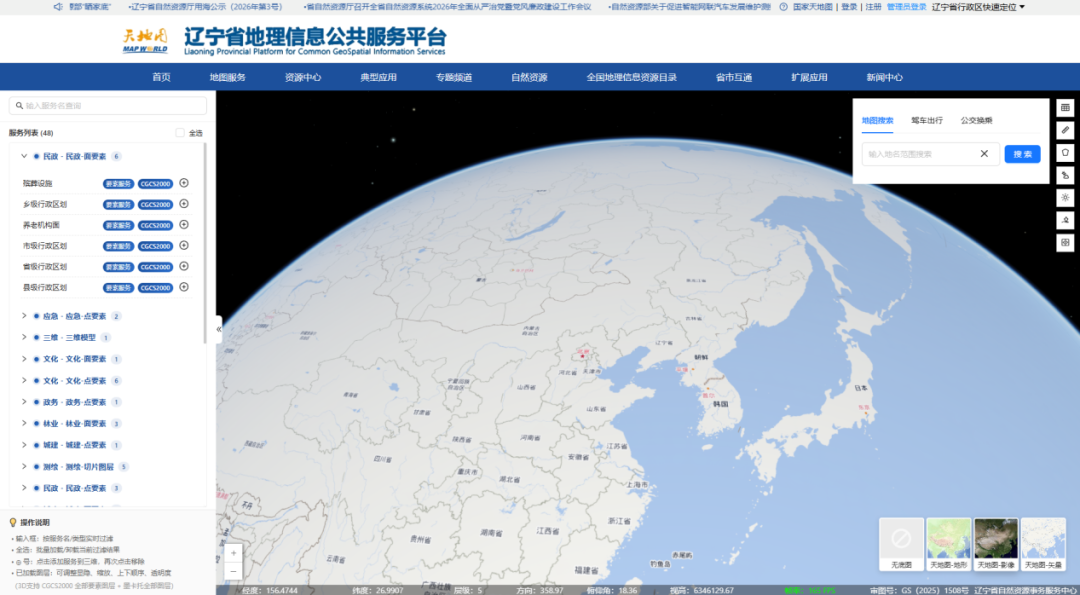The width and height of the screenshot is (1080, 595).
Task: Open the 地图服务 nav menu
Action: [x=227, y=77]
